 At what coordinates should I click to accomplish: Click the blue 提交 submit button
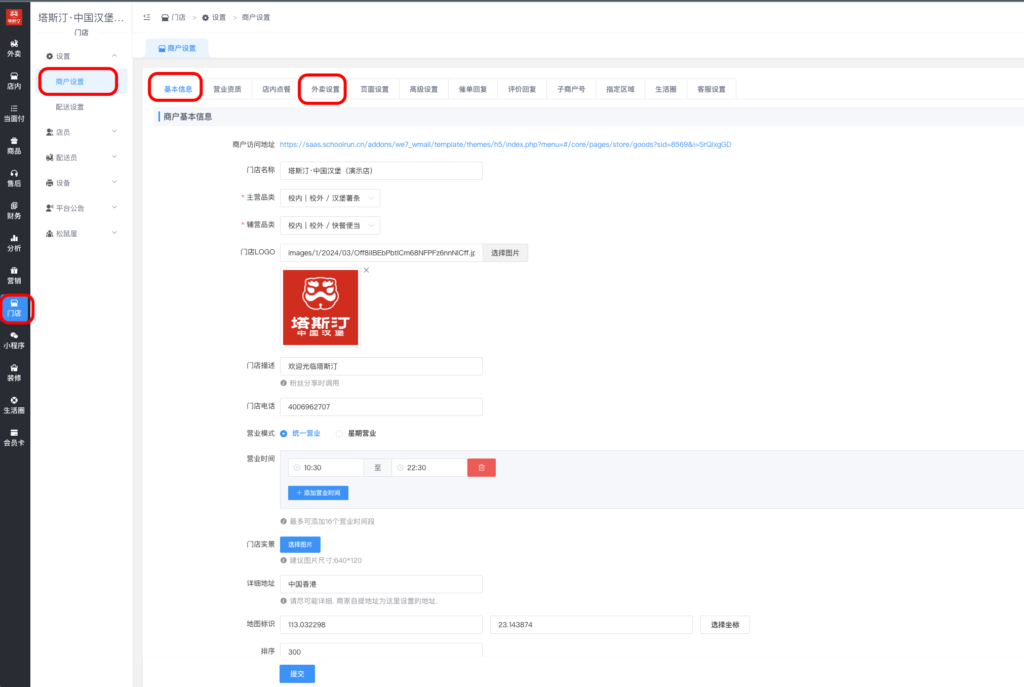click(x=297, y=673)
